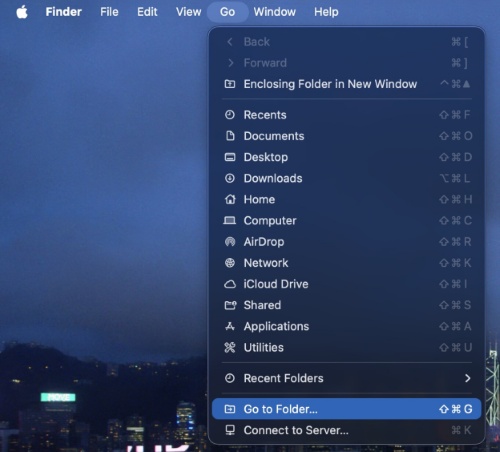Go to the Applications folder
Screen dimensions: 500x452
347,326
